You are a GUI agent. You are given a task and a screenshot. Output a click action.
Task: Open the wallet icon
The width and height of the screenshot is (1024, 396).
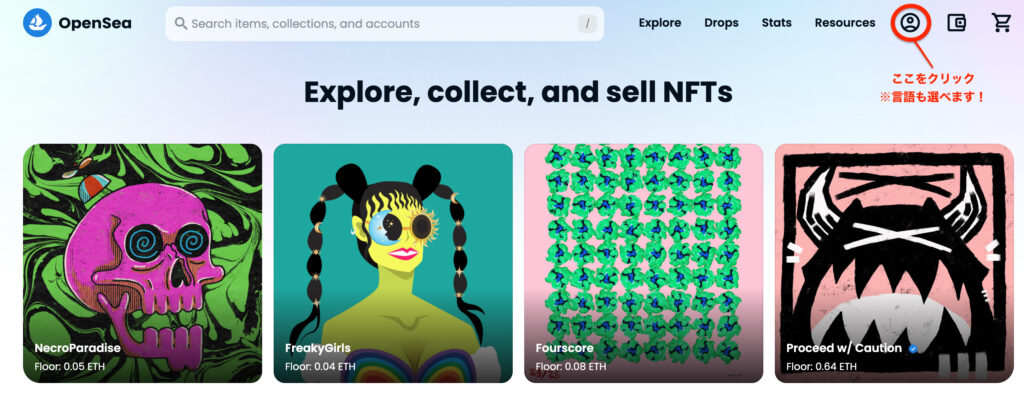pos(957,23)
